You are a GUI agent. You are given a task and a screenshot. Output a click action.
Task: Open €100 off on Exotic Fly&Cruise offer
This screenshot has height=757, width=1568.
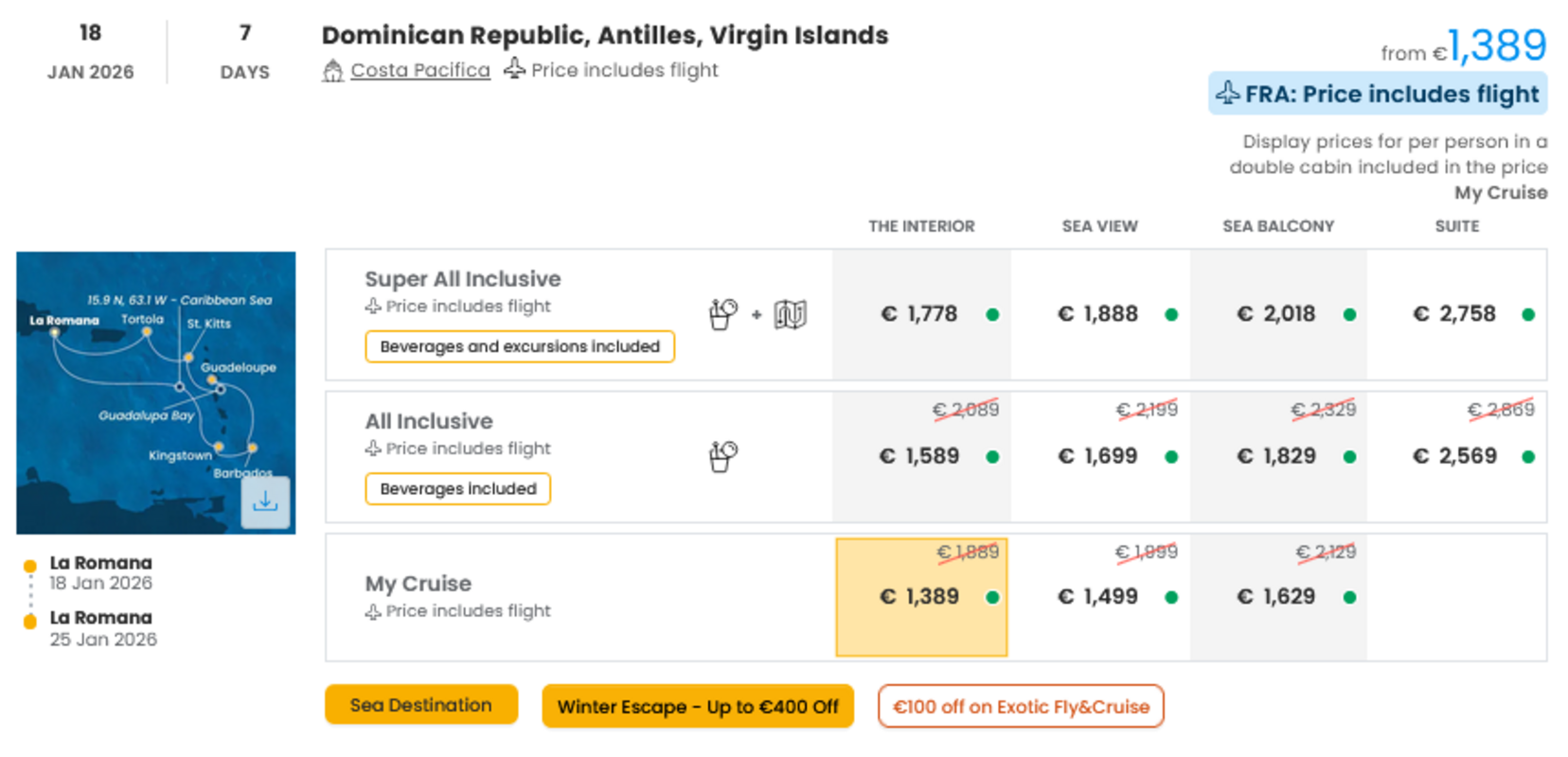pos(1021,707)
